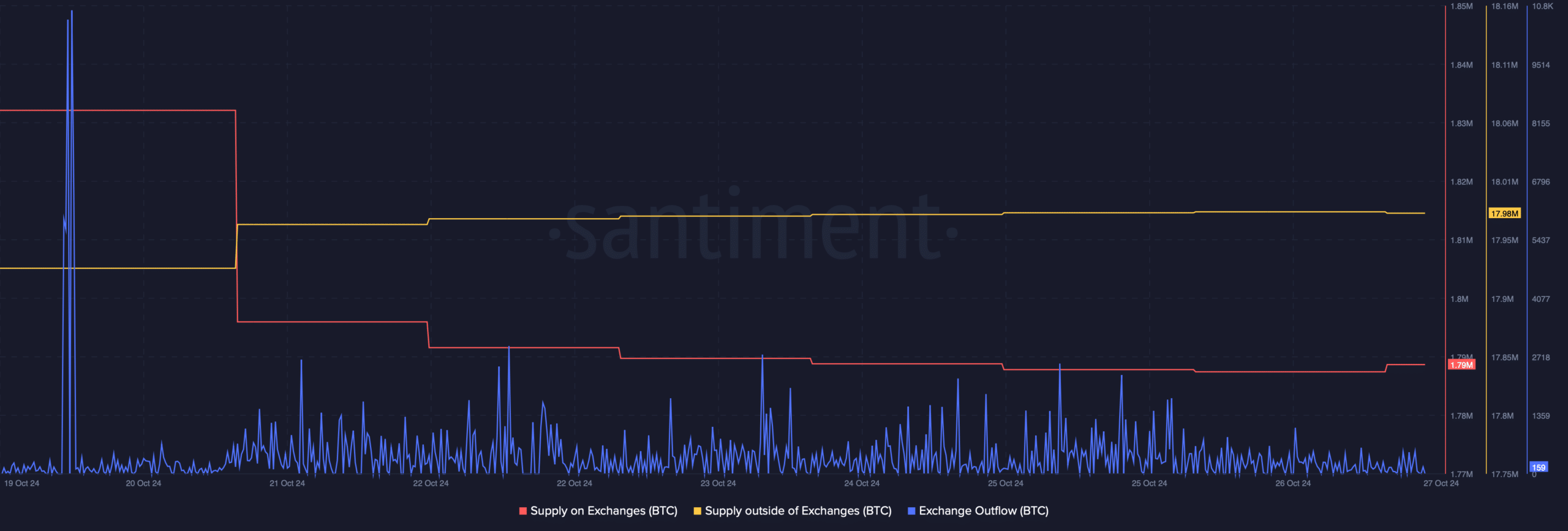1568x531 pixels.
Task: Select the 23 Oct 24 date label
Action: coord(718,483)
